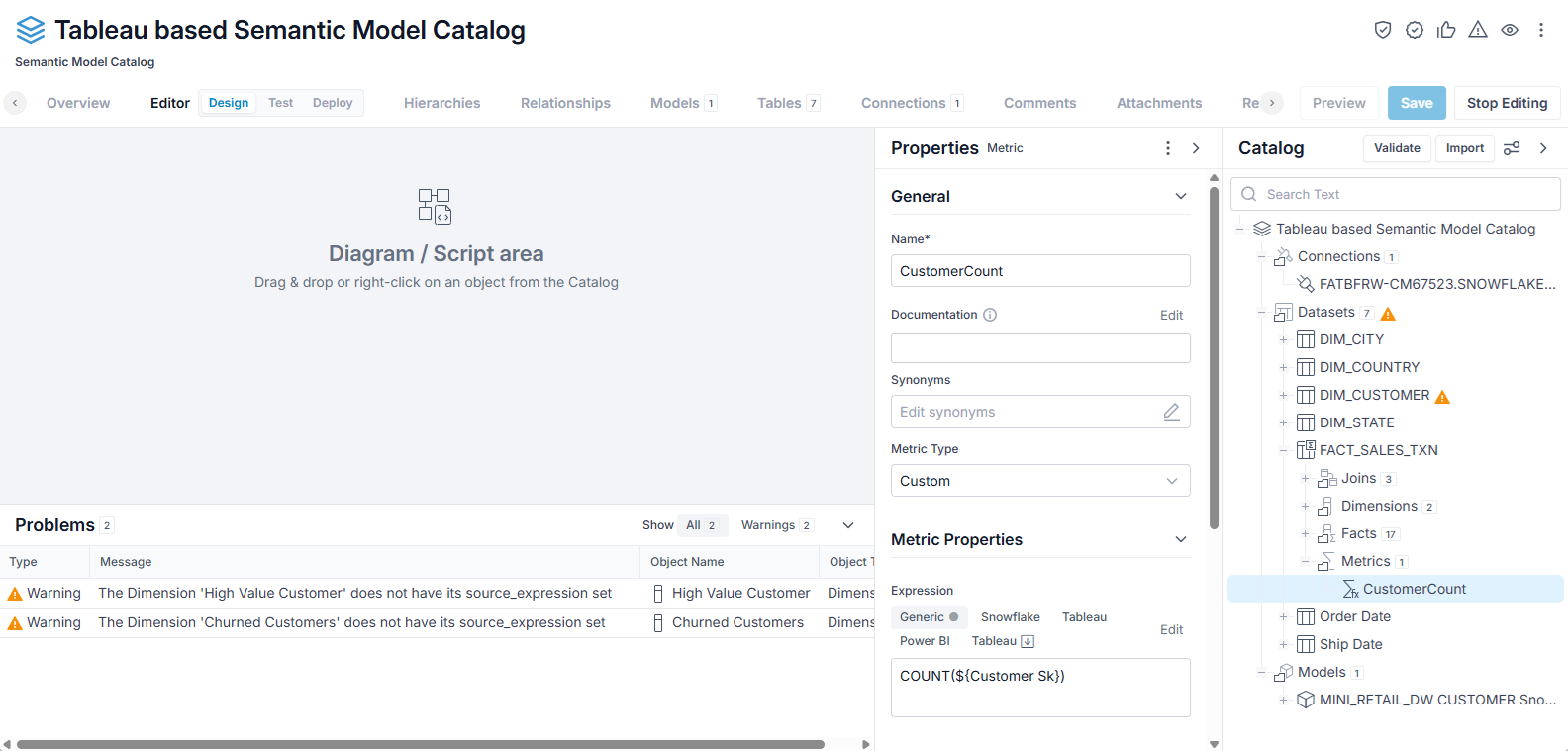Click the Save button
Image resolution: width=1568 pixels, height=751 pixels.
click(x=1417, y=103)
